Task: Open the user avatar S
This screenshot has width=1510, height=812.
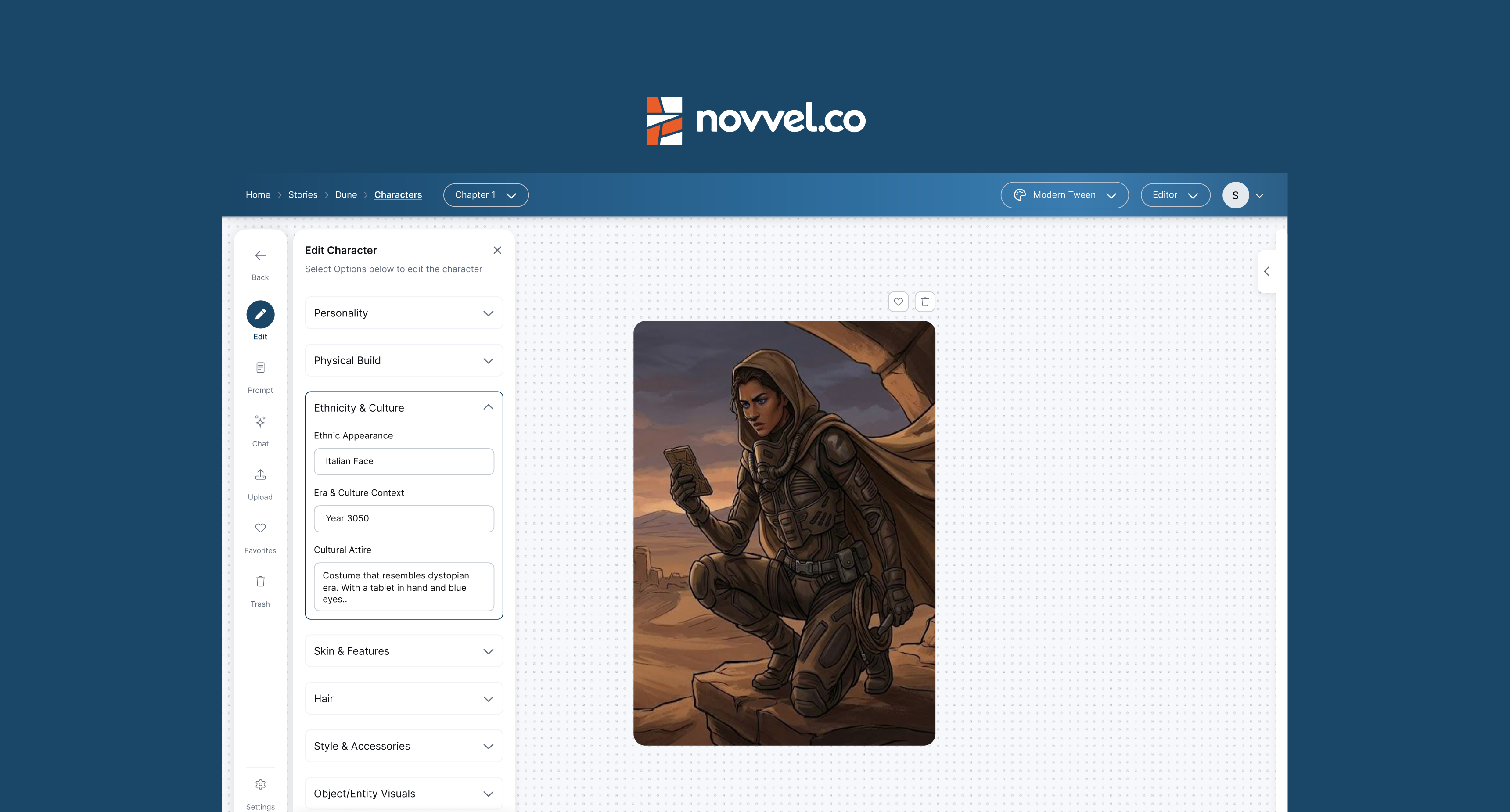Action: click(1235, 195)
